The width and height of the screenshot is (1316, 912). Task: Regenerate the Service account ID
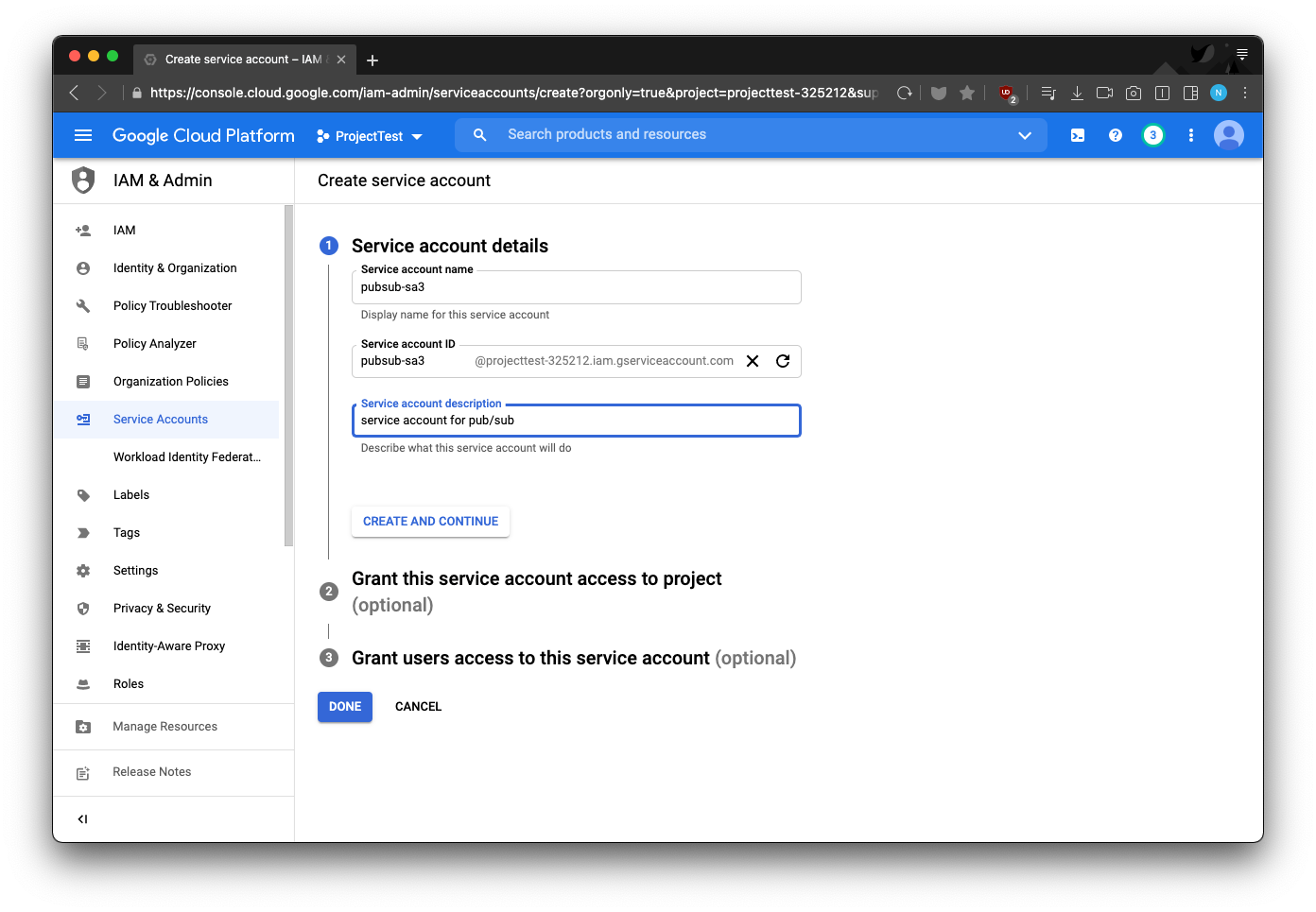(783, 361)
